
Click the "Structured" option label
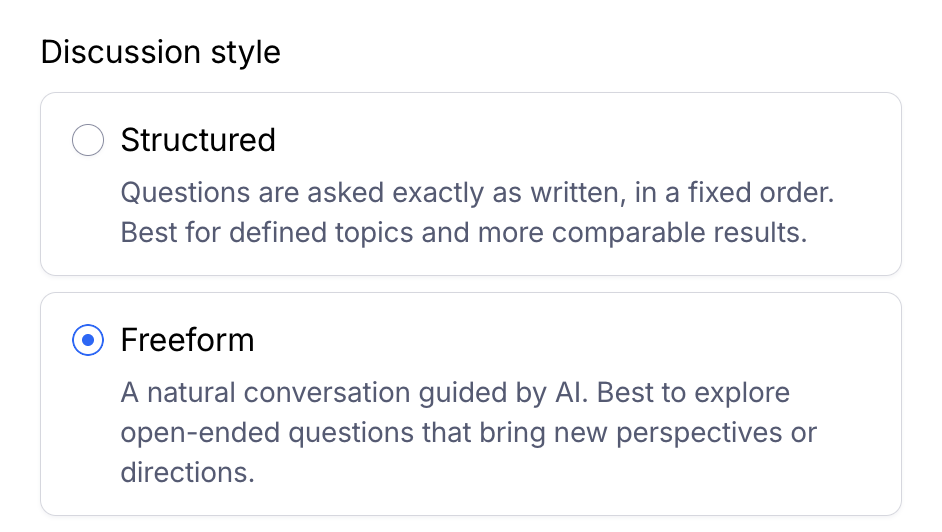[x=198, y=141]
